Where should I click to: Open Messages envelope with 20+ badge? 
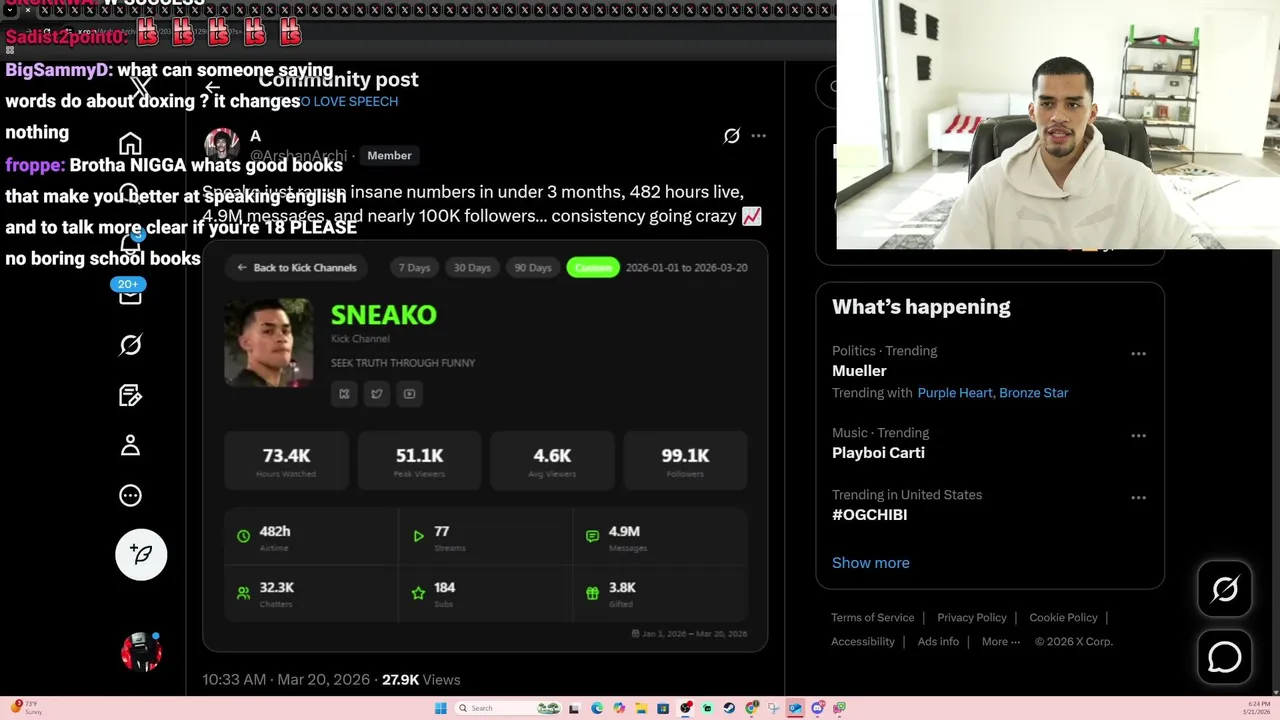[130, 294]
